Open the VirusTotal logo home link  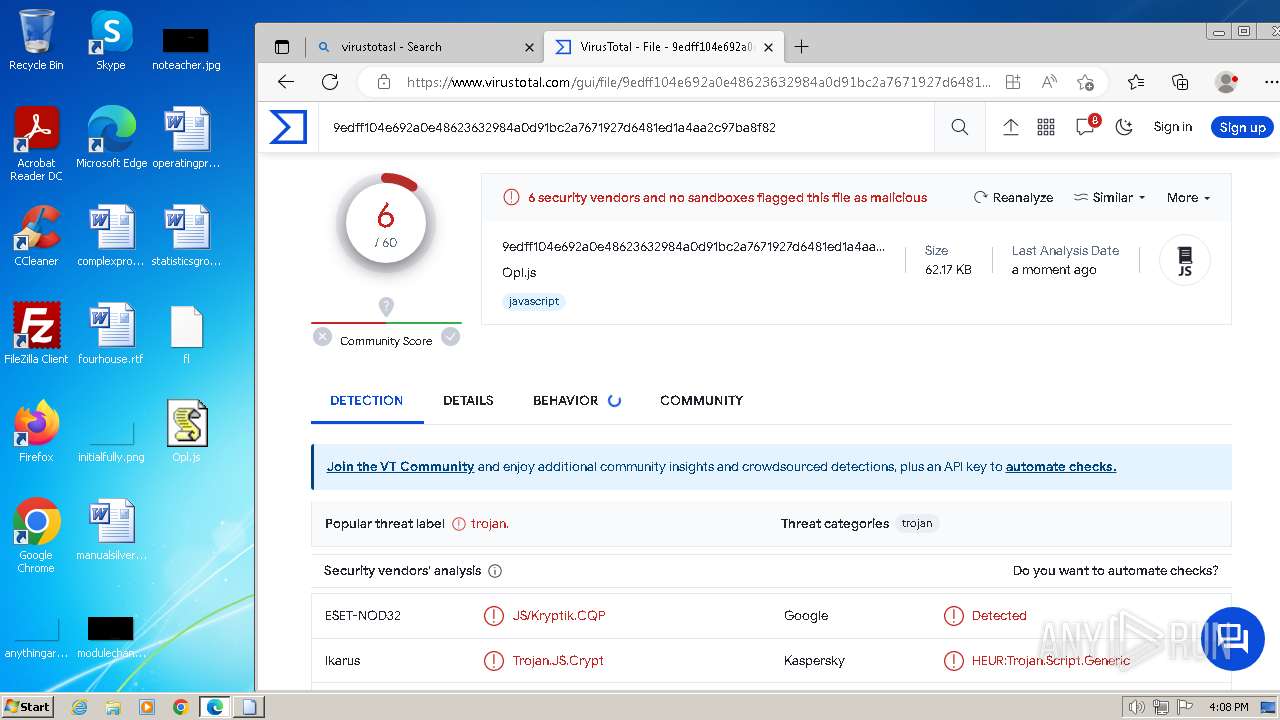288,127
